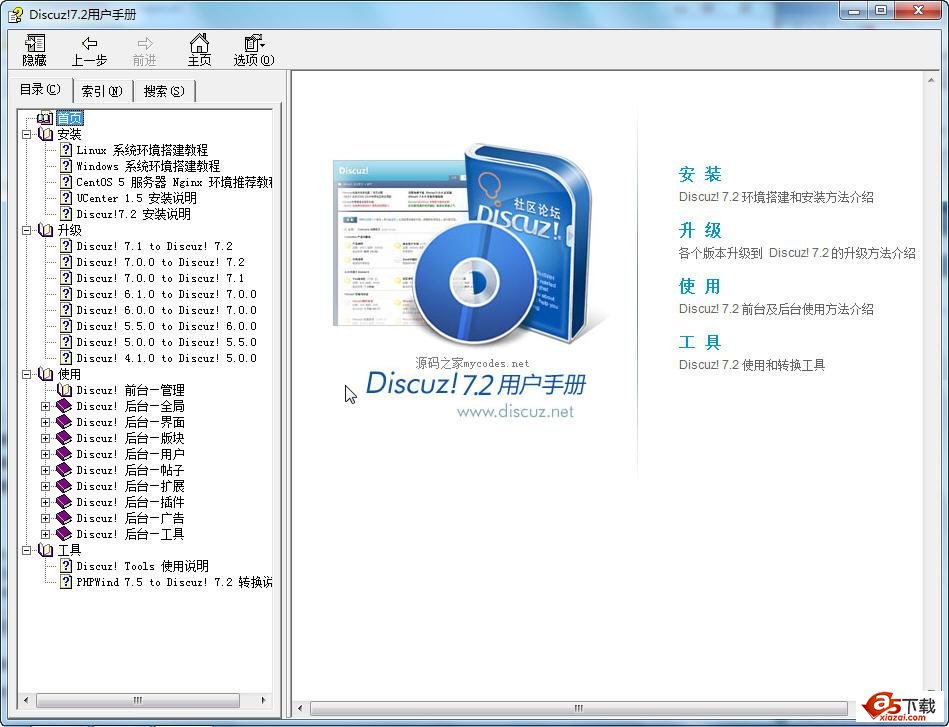949x727 pixels.
Task: Switch to the 索引 tab
Action: 102,91
